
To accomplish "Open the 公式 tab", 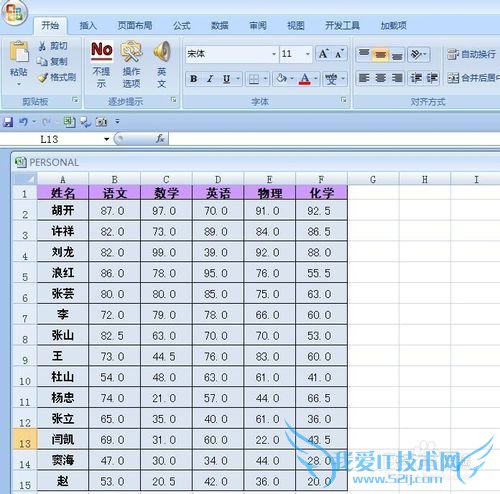I will point(182,26).
